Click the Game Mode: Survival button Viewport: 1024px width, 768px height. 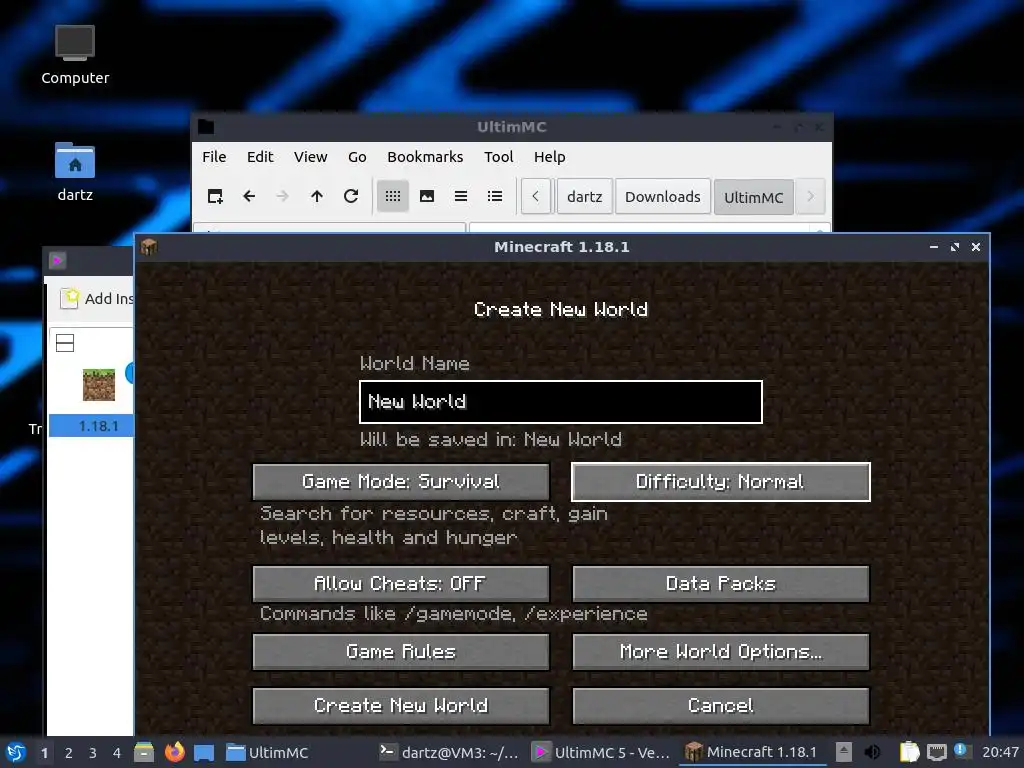[x=400, y=482]
